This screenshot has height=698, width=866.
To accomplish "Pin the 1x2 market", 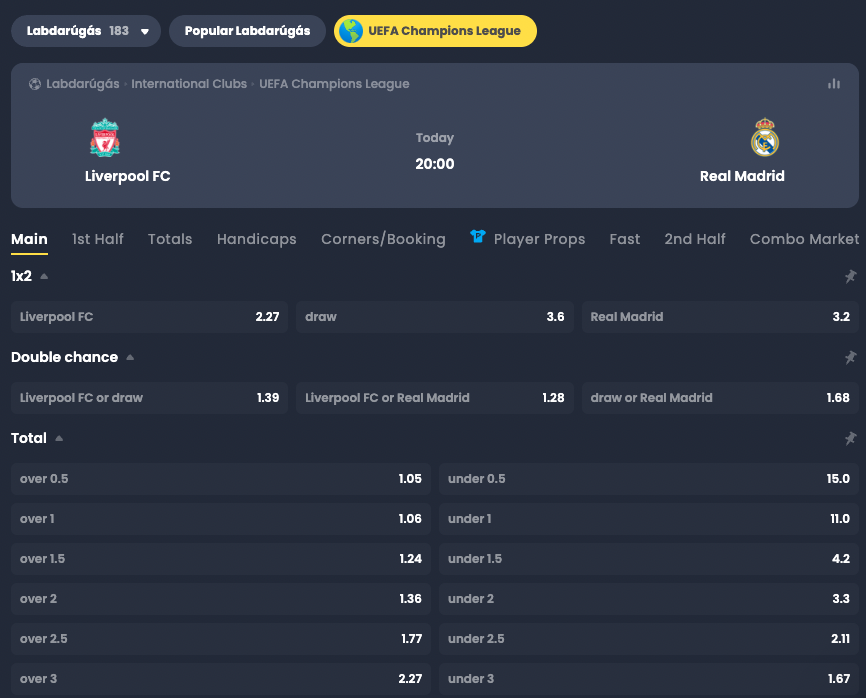I will [851, 277].
